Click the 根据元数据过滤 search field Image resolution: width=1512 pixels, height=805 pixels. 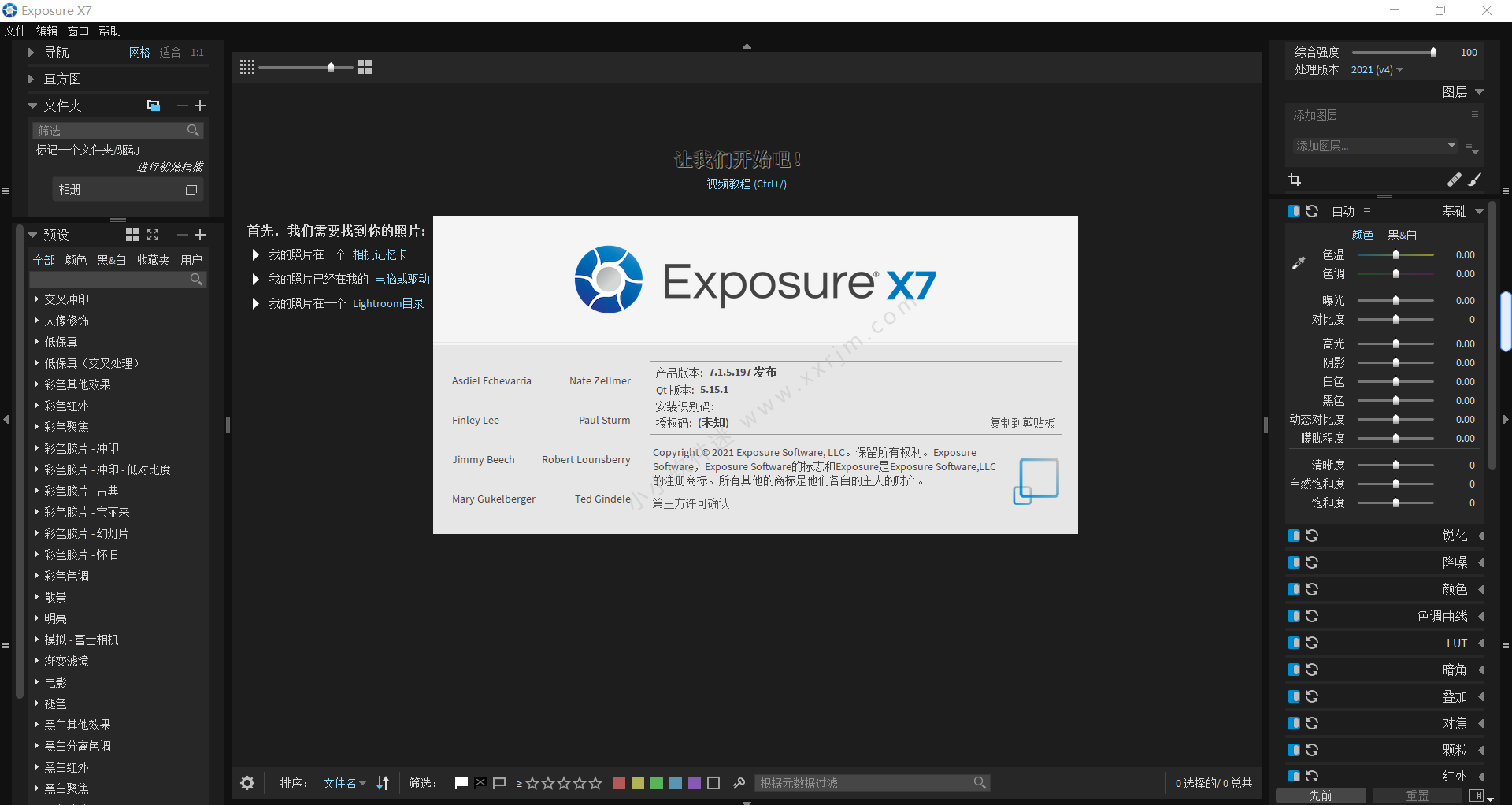point(872,783)
